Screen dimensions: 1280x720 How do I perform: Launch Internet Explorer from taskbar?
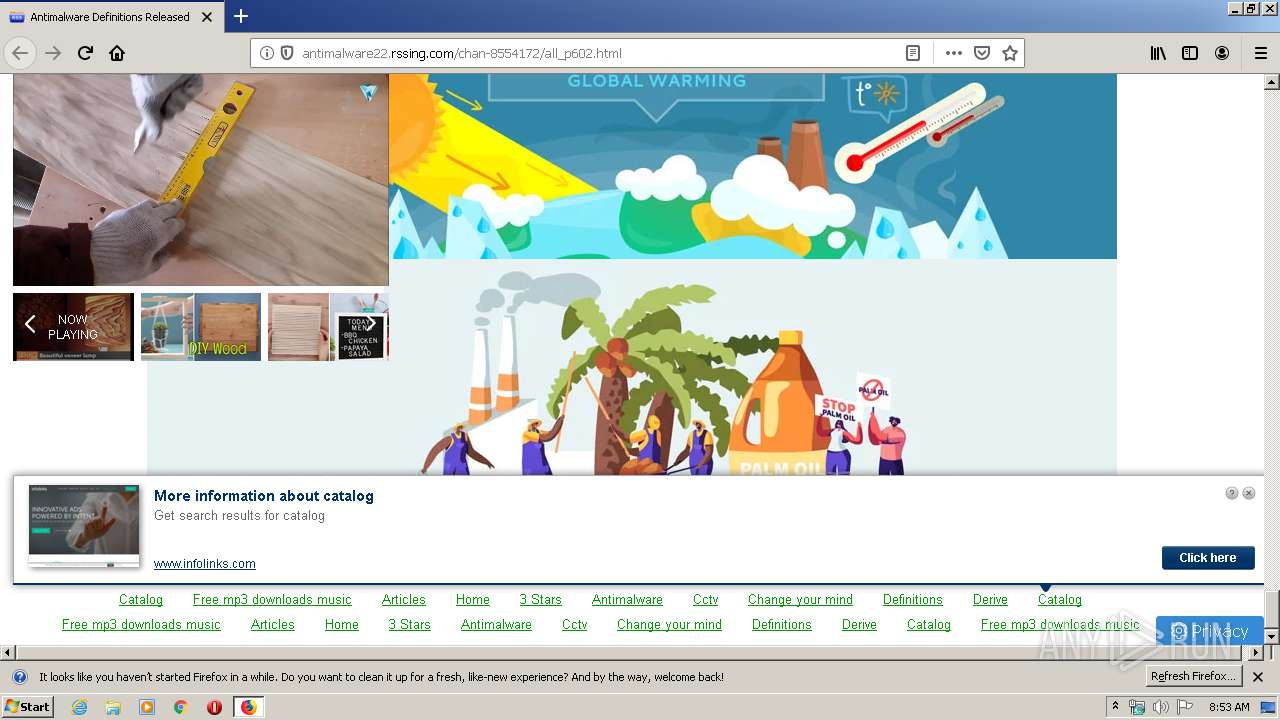tap(79, 707)
